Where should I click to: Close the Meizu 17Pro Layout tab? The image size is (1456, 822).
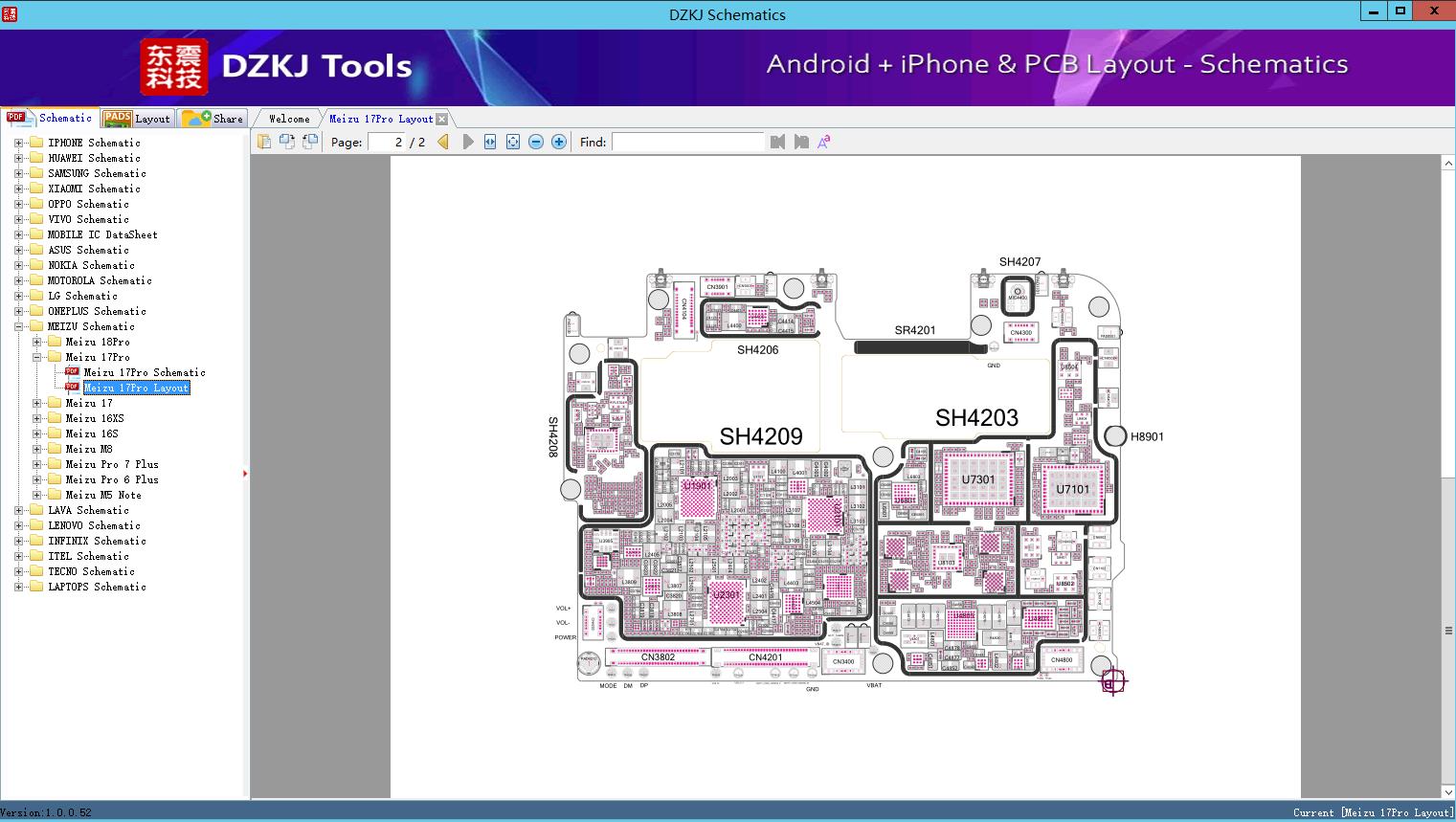point(441,120)
